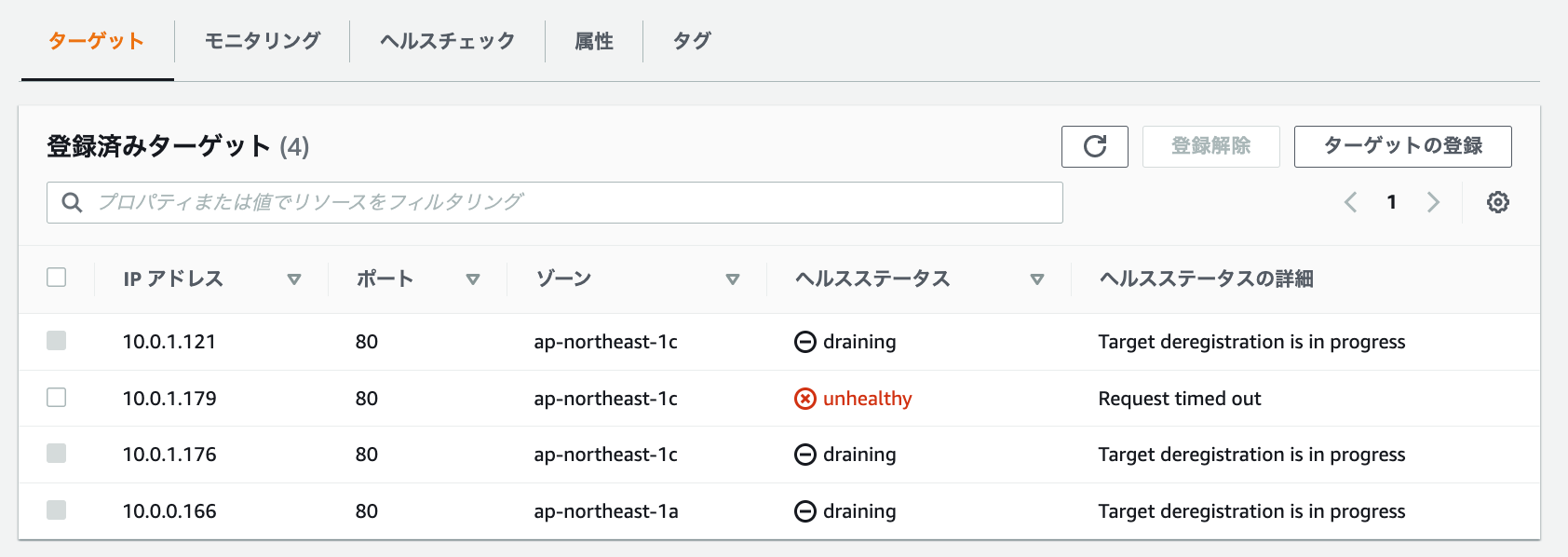Toggle the select-all targets checkbox
The height and width of the screenshot is (557, 1568).
coord(56,277)
